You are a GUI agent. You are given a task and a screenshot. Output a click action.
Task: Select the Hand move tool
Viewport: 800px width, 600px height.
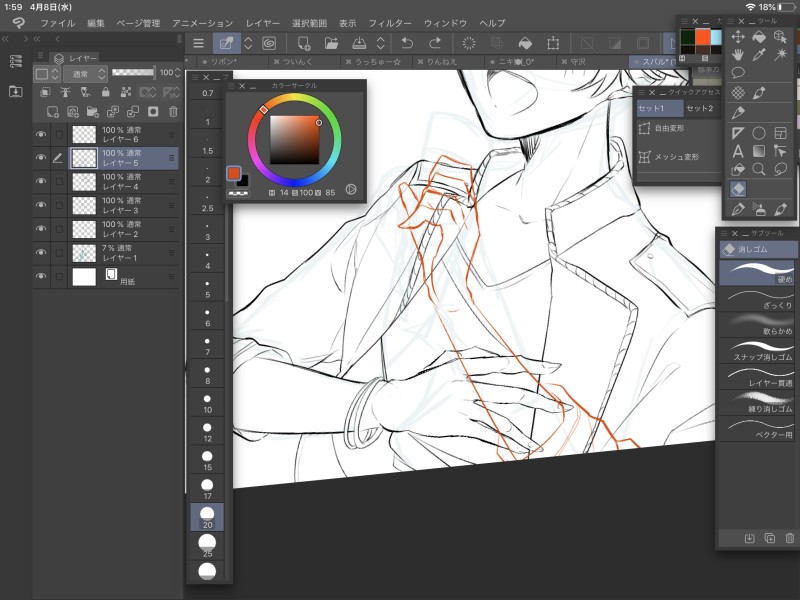[x=738, y=54]
